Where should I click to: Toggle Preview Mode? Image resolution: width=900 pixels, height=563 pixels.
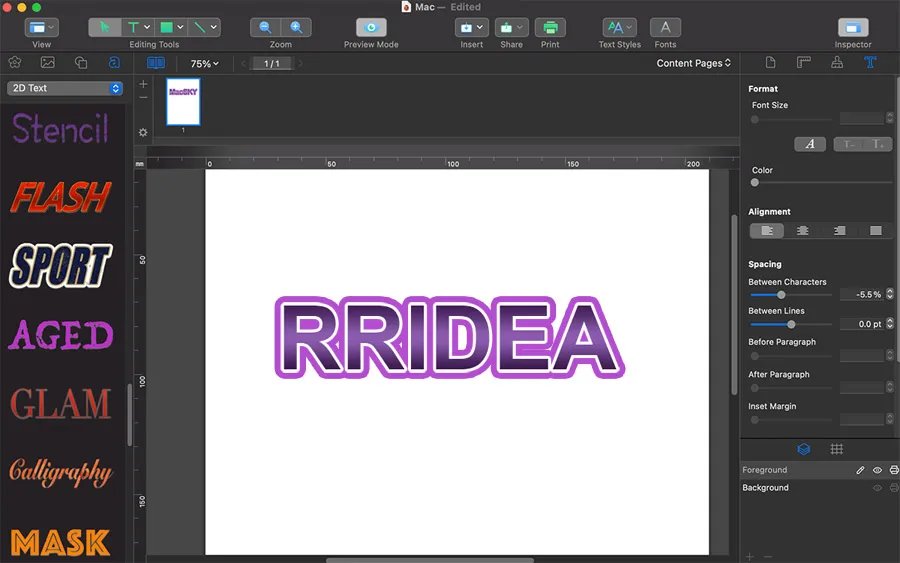coord(371,28)
